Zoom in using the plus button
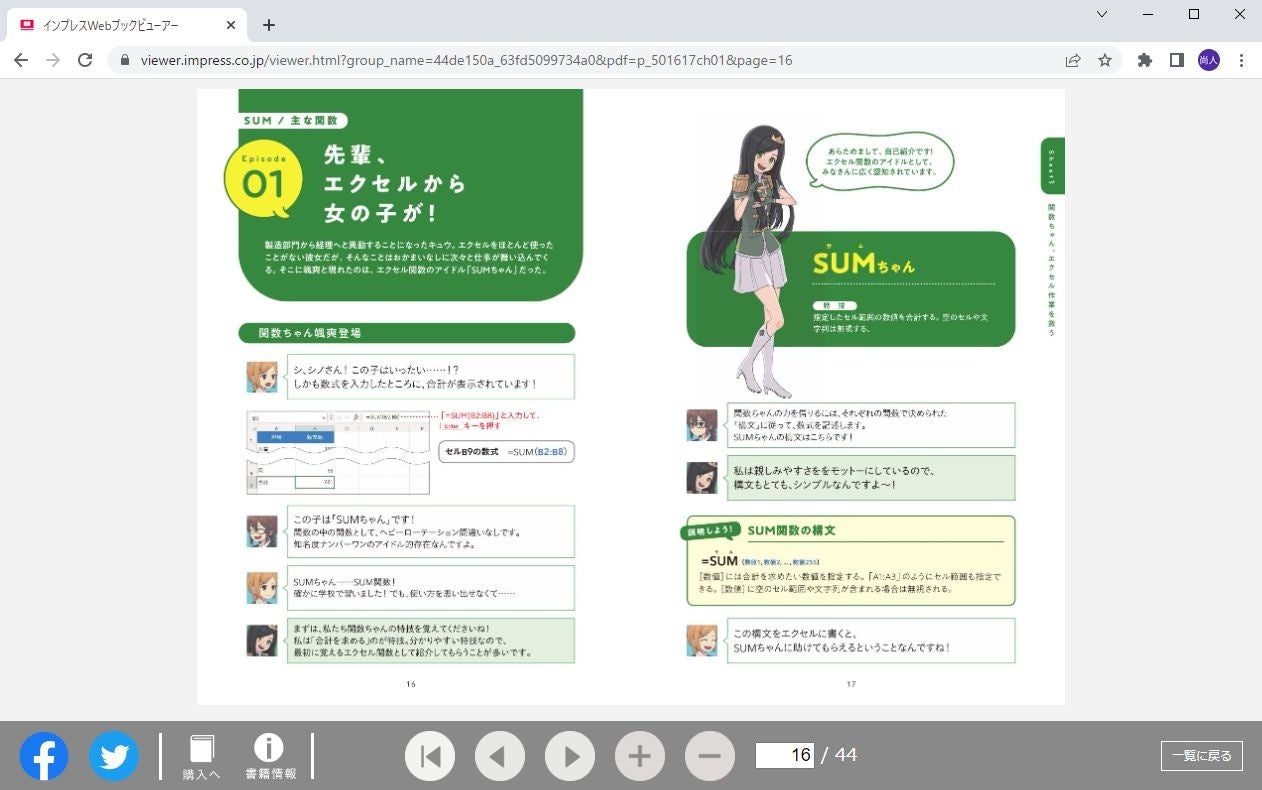The height and width of the screenshot is (790, 1262). coord(640,756)
